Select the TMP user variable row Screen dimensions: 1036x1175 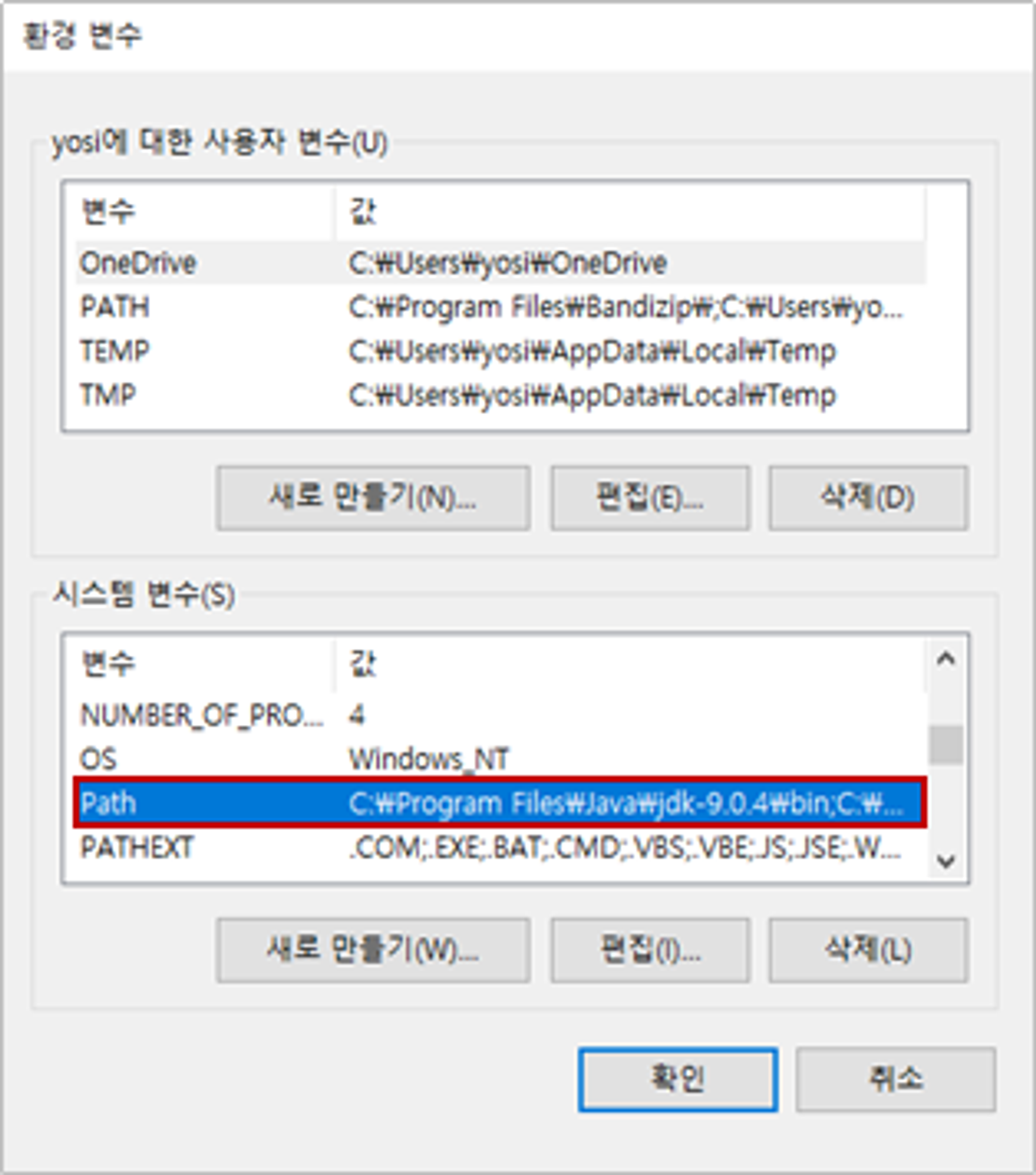[500, 395]
